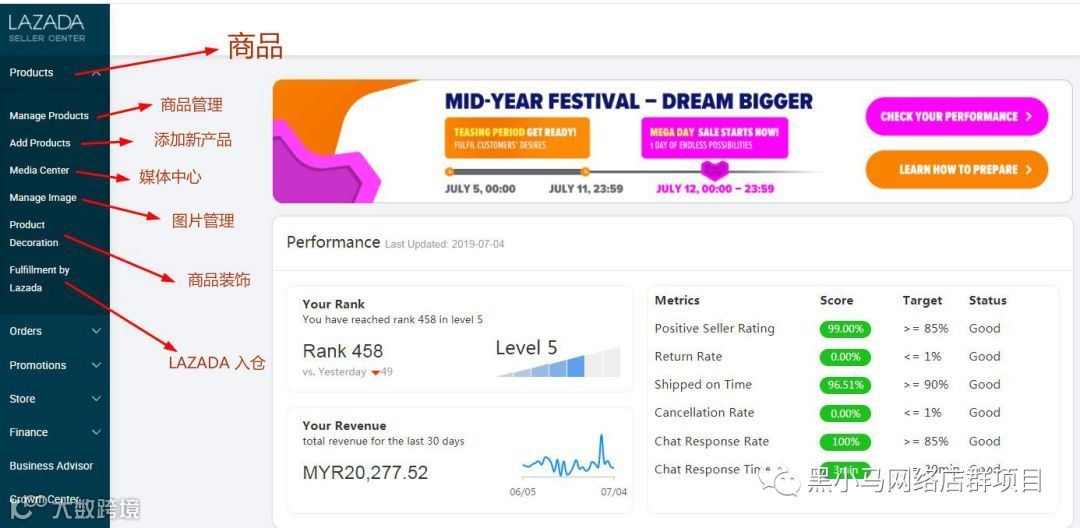Click the Your Revenue card title
The image size is (1080, 528).
coord(344,425)
